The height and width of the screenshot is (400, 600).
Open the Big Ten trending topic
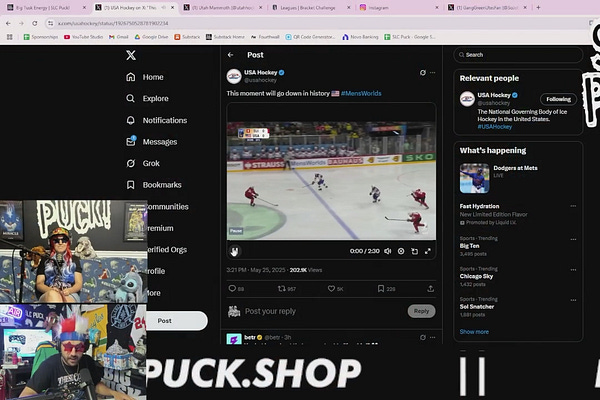point(469,246)
